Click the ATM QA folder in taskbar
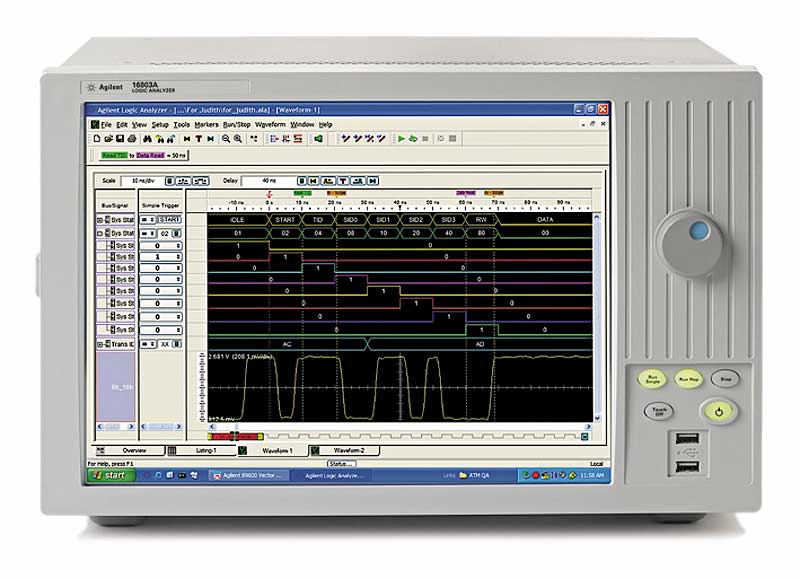The image size is (800, 579). tap(474, 475)
